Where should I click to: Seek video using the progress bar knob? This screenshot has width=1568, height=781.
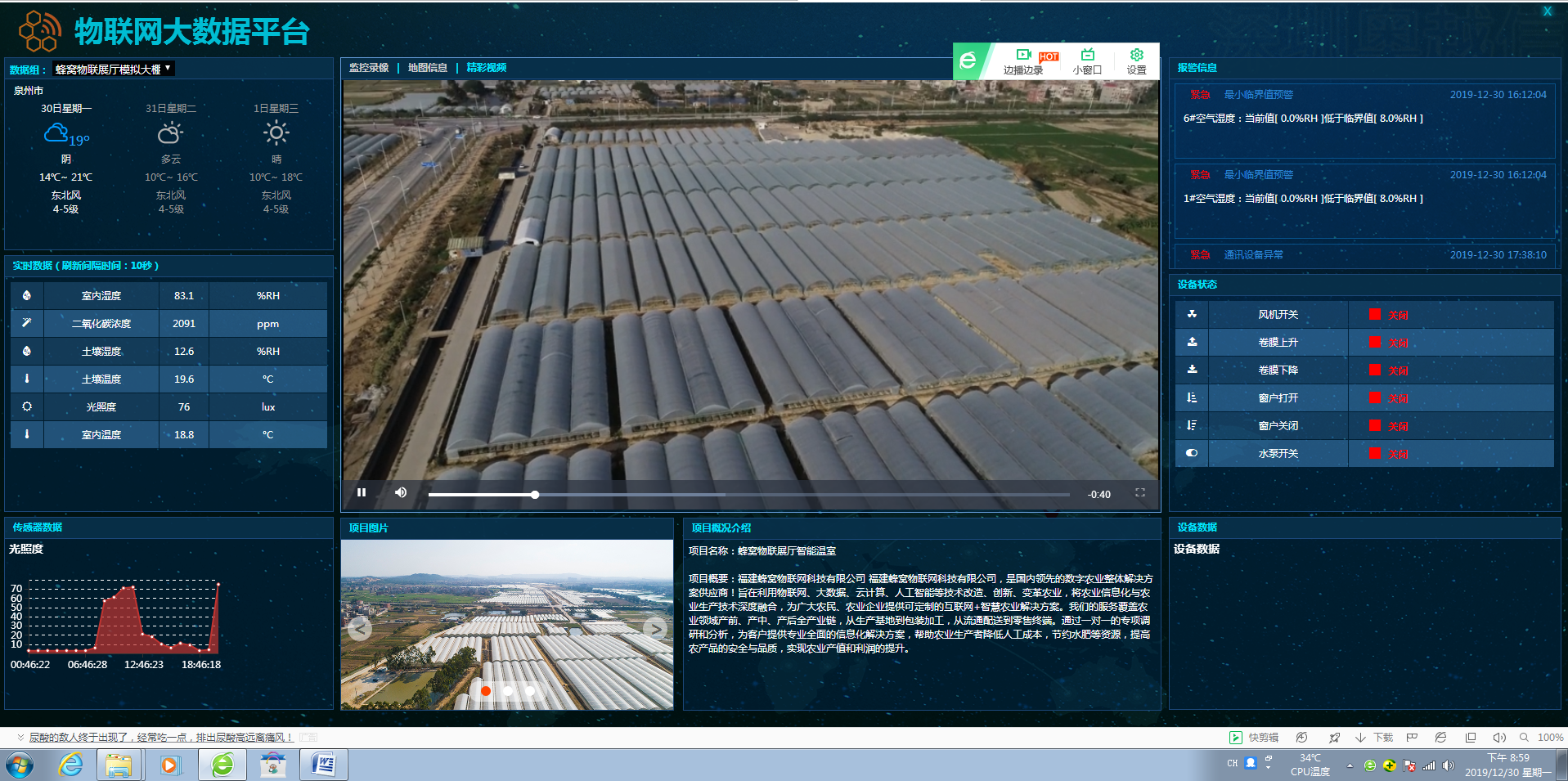click(535, 495)
